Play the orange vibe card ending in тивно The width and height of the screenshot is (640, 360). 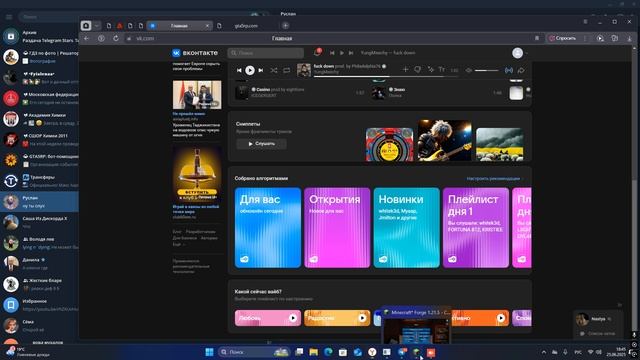click(x=480, y=318)
